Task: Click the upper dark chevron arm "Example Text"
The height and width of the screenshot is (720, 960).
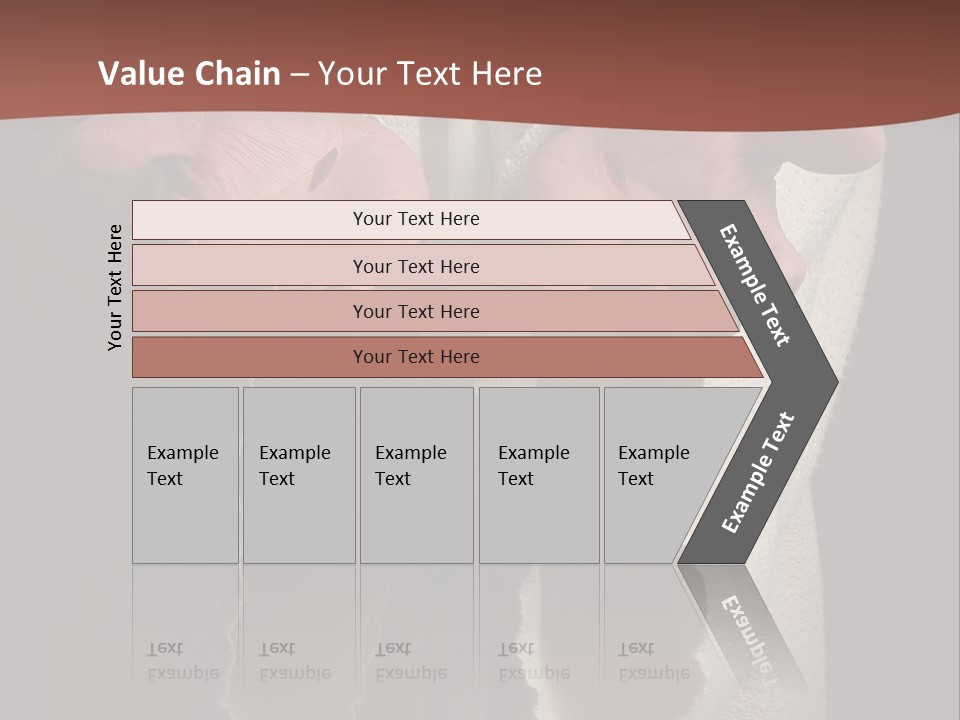Action: tap(756, 285)
